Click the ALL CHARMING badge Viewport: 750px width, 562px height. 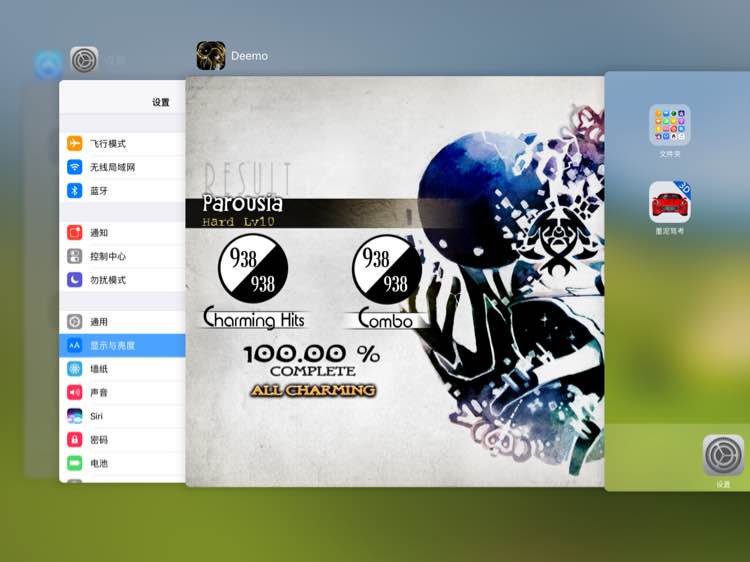[x=313, y=391]
